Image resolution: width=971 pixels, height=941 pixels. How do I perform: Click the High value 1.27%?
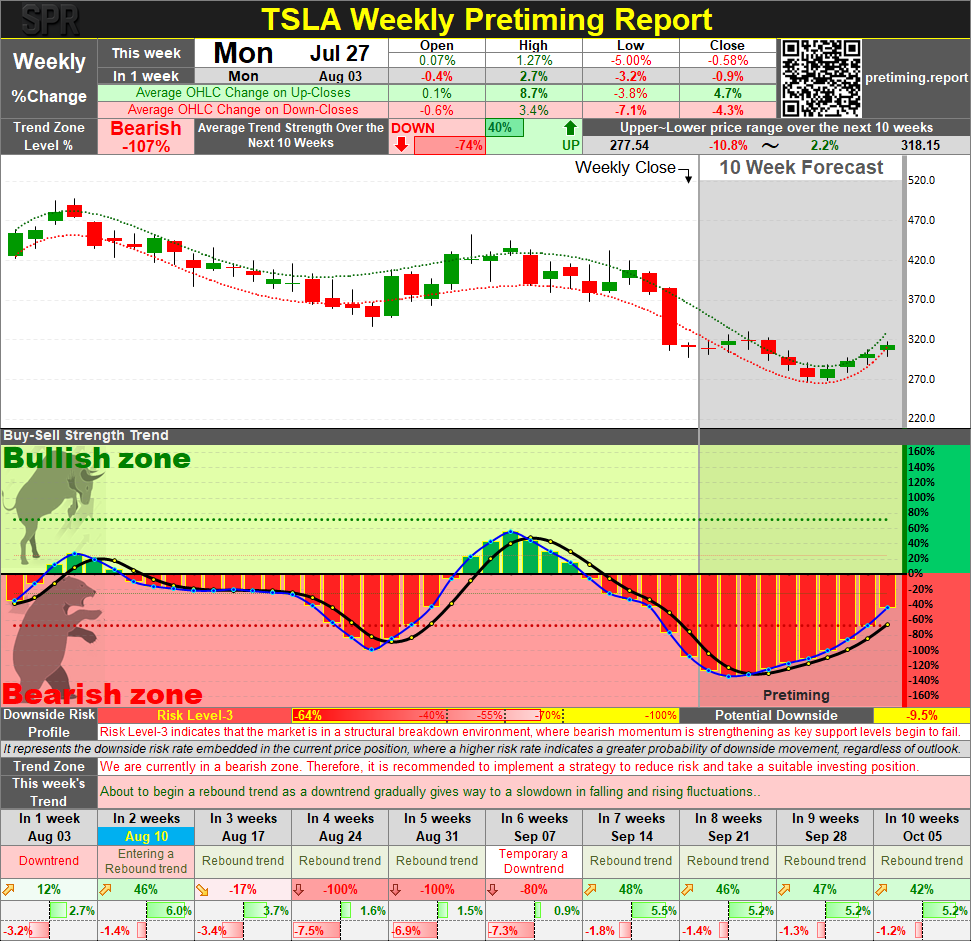(534, 61)
